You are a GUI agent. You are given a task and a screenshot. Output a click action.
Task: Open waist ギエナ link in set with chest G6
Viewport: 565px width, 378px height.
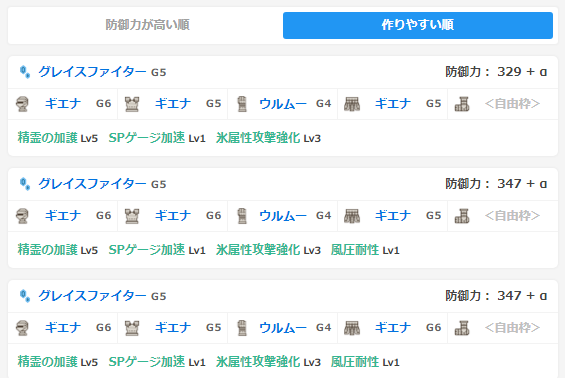click(x=393, y=216)
